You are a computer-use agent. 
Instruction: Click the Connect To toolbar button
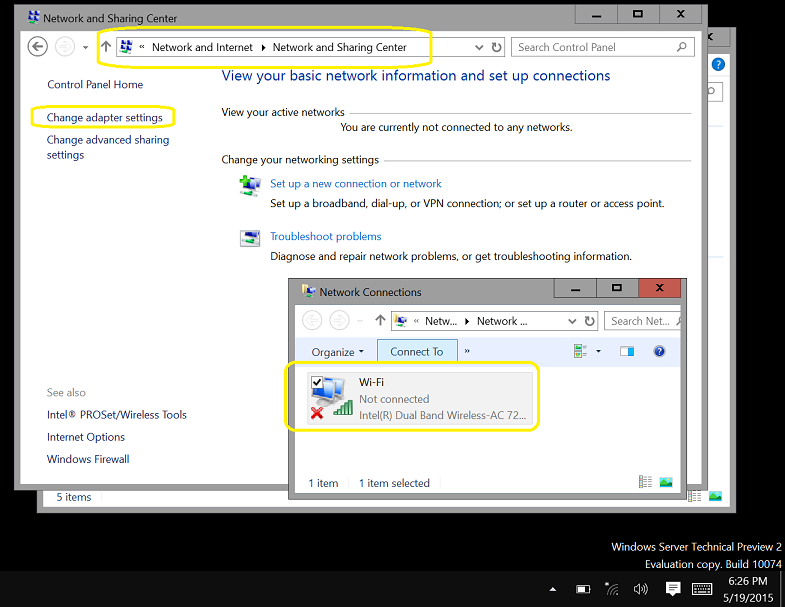pyautogui.click(x=417, y=352)
